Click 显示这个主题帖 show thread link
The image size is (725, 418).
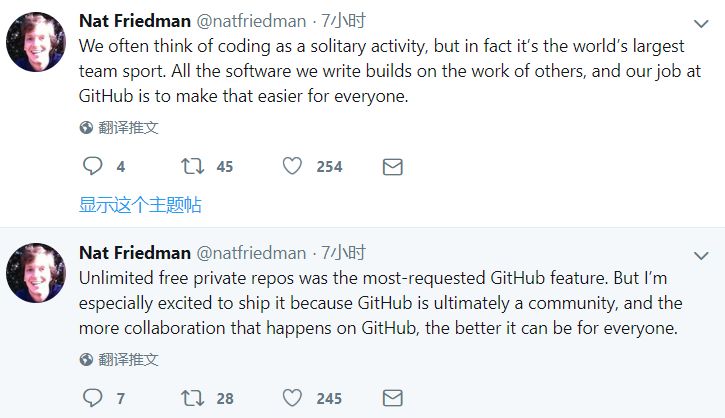140,205
